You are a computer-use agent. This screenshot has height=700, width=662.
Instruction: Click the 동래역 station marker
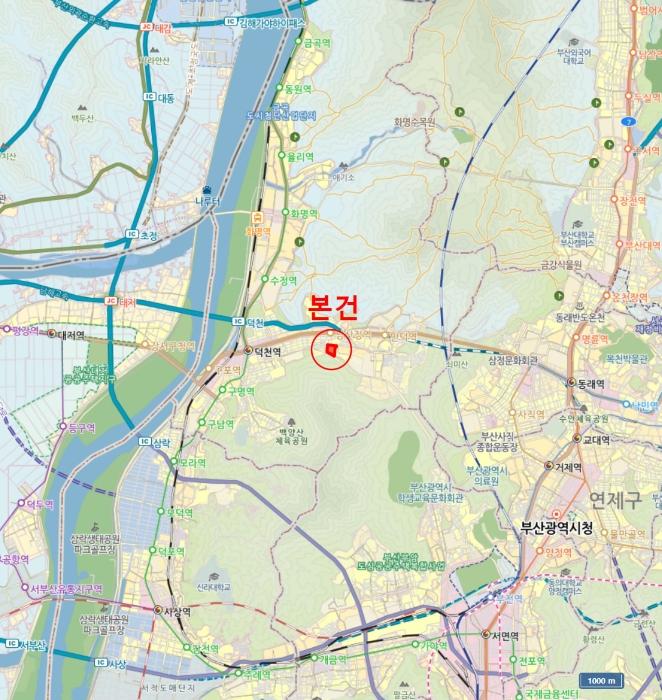pyautogui.click(x=571, y=382)
